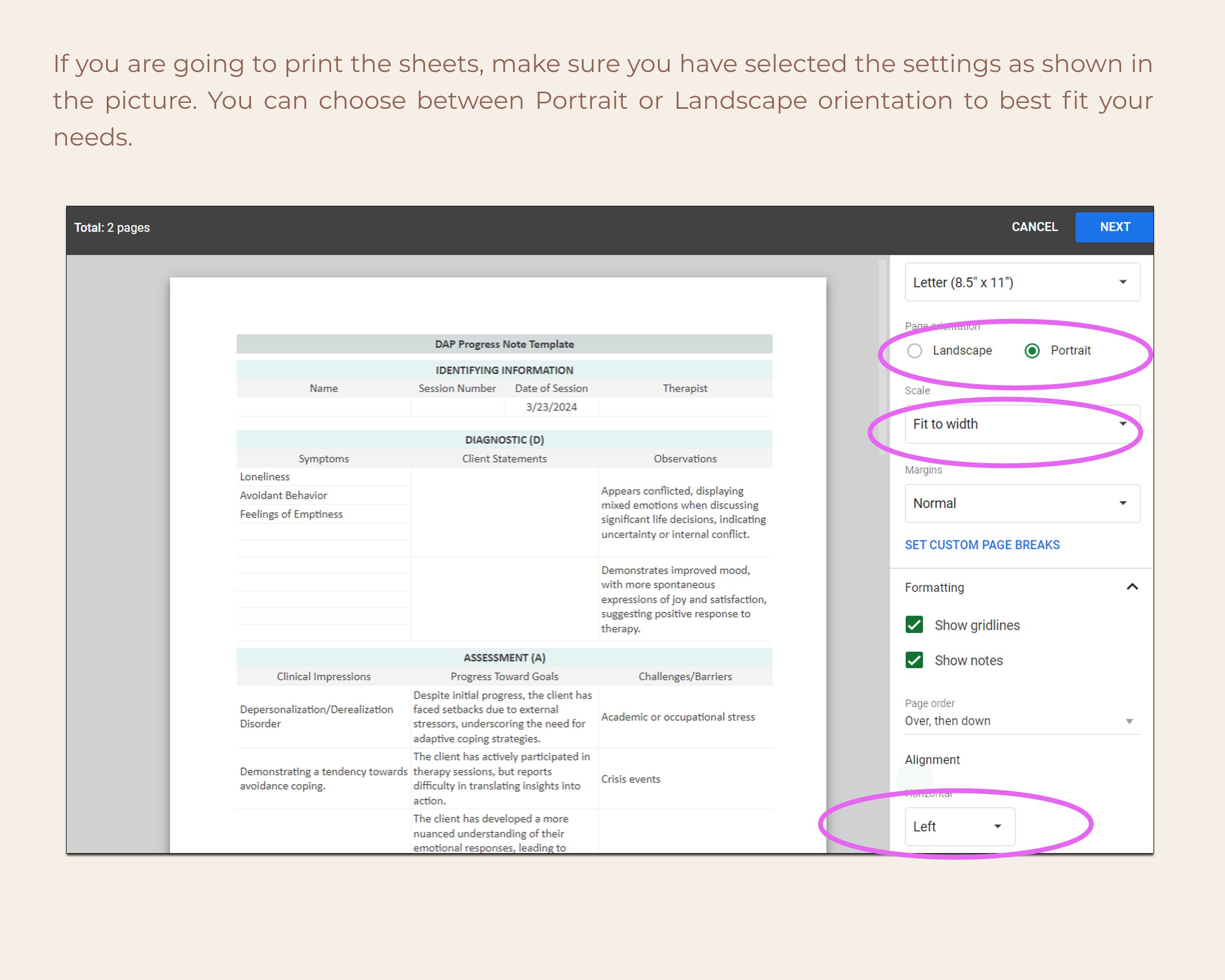
Task: Open the Page order dropdown
Action: point(1021,720)
